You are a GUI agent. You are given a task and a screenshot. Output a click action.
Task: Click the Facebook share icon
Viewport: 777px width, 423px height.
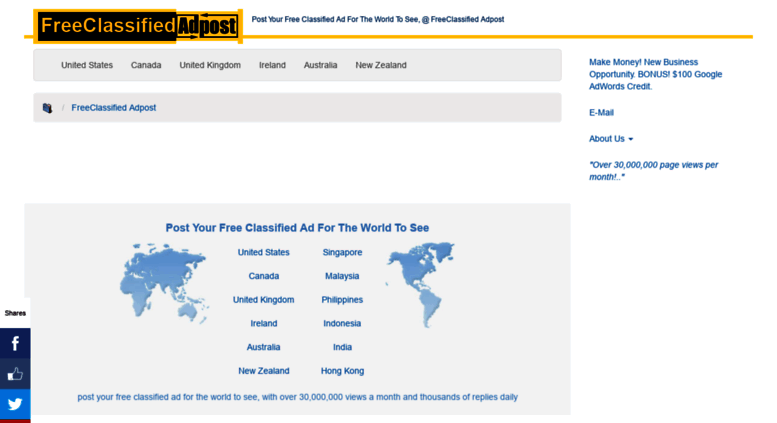pyautogui.click(x=15, y=343)
